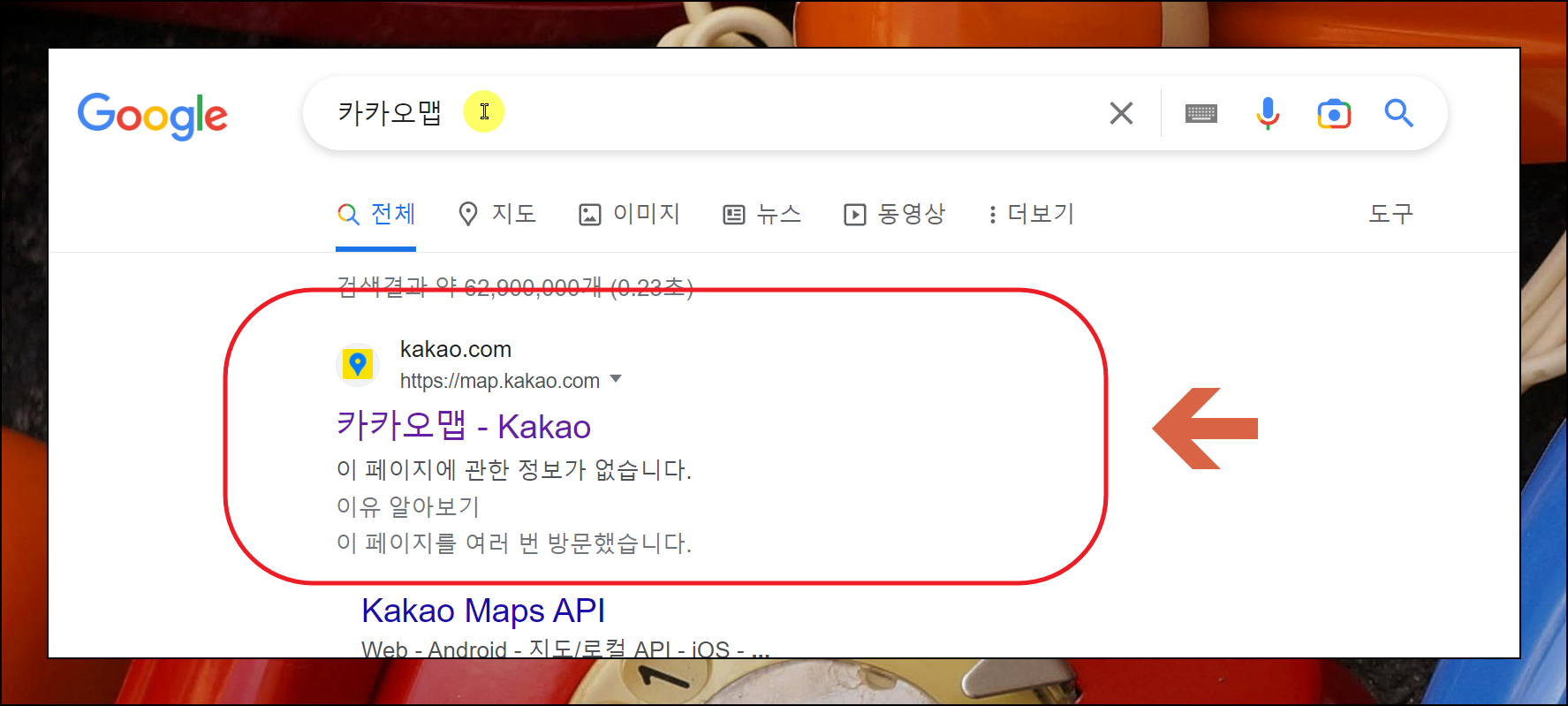The image size is (1568, 706).
Task: Expand the 더보기 menu
Action: tap(1031, 214)
